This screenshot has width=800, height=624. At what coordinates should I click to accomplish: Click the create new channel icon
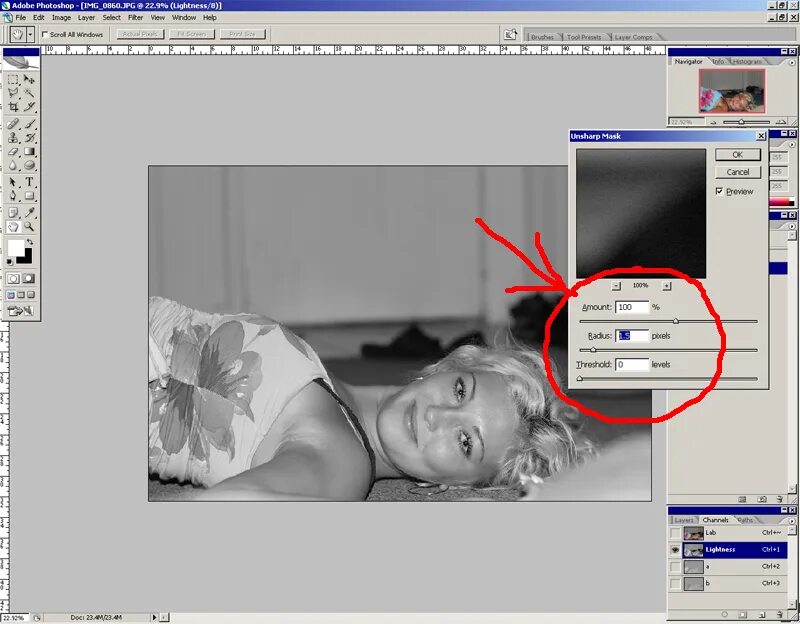(x=762, y=613)
